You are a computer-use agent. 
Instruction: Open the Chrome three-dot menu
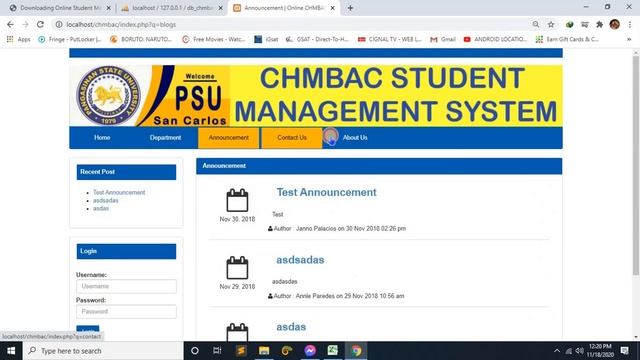click(630, 24)
